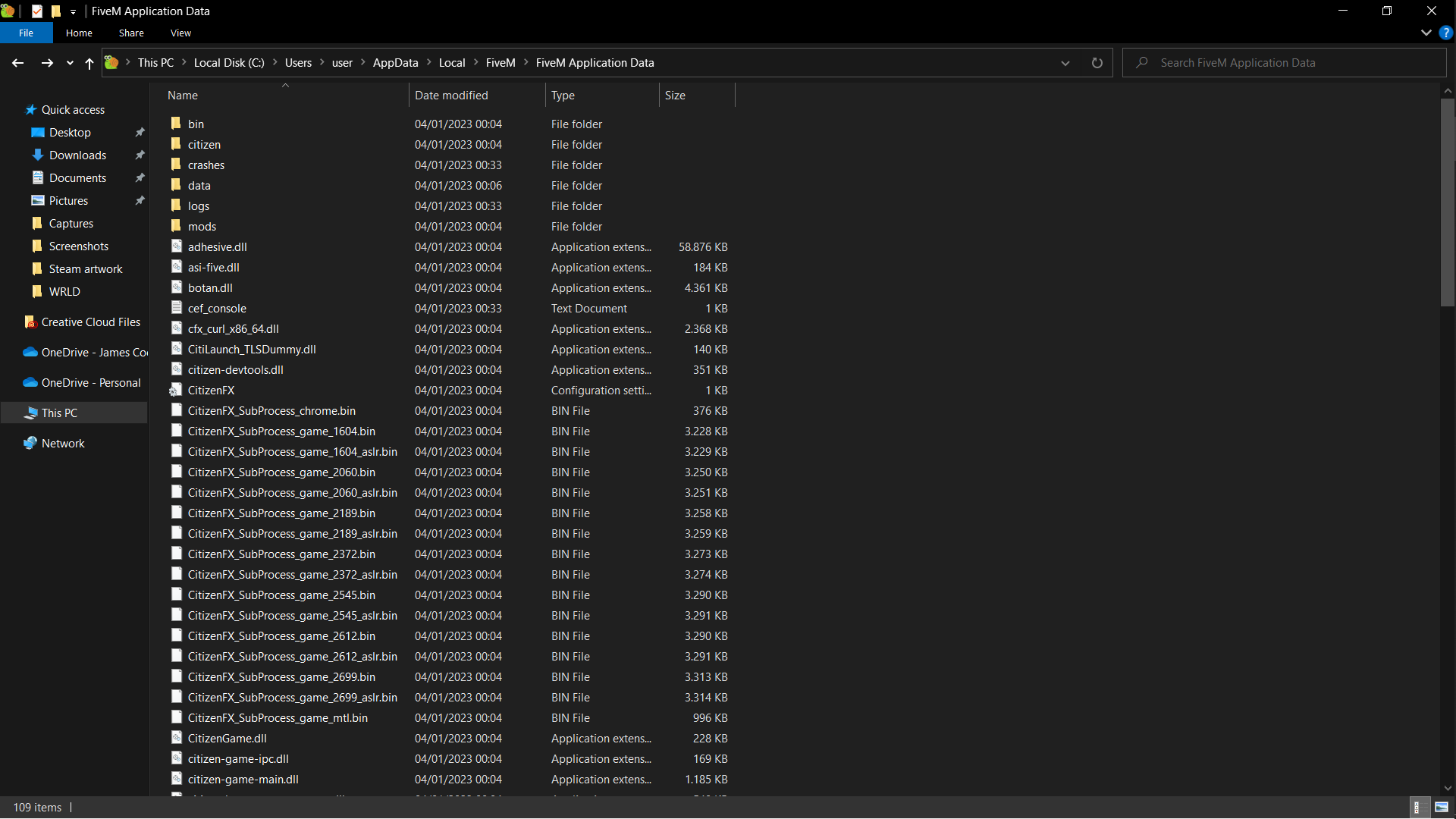Select the CitizenFX_SubProcess_game_mtl.bin file name
Image resolution: width=1456 pixels, height=819 pixels.
click(278, 718)
